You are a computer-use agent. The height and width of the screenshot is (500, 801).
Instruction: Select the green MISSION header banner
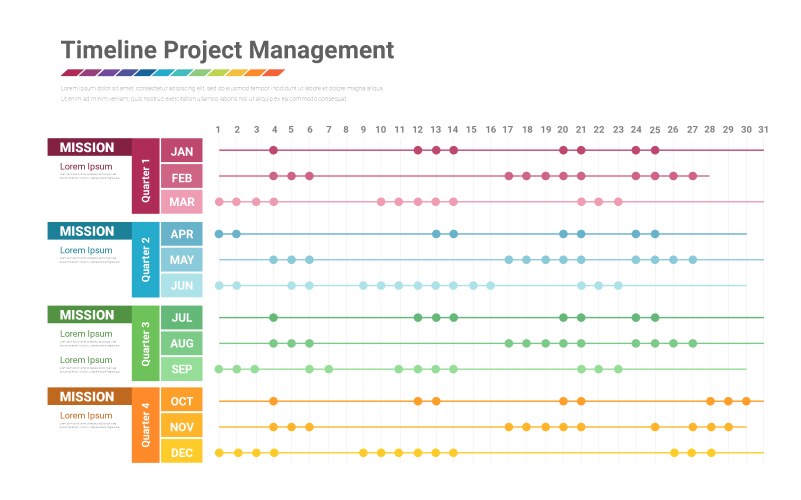90,315
